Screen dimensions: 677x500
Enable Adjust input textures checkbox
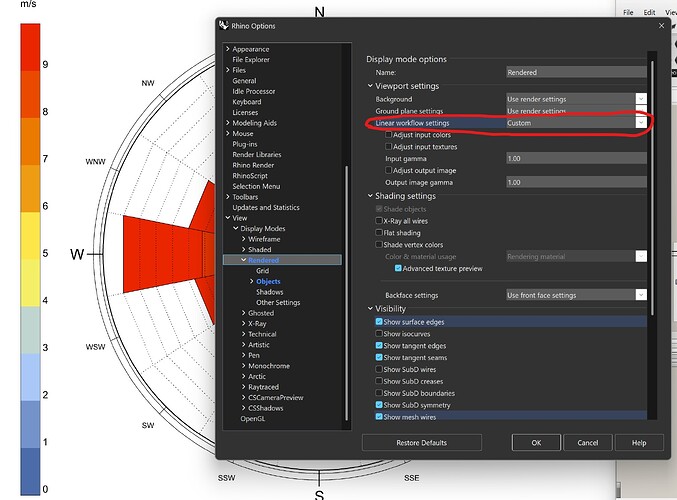point(388,146)
